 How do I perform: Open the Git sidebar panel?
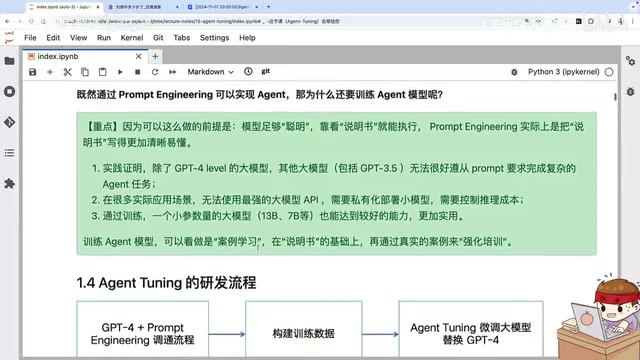pos(9,122)
